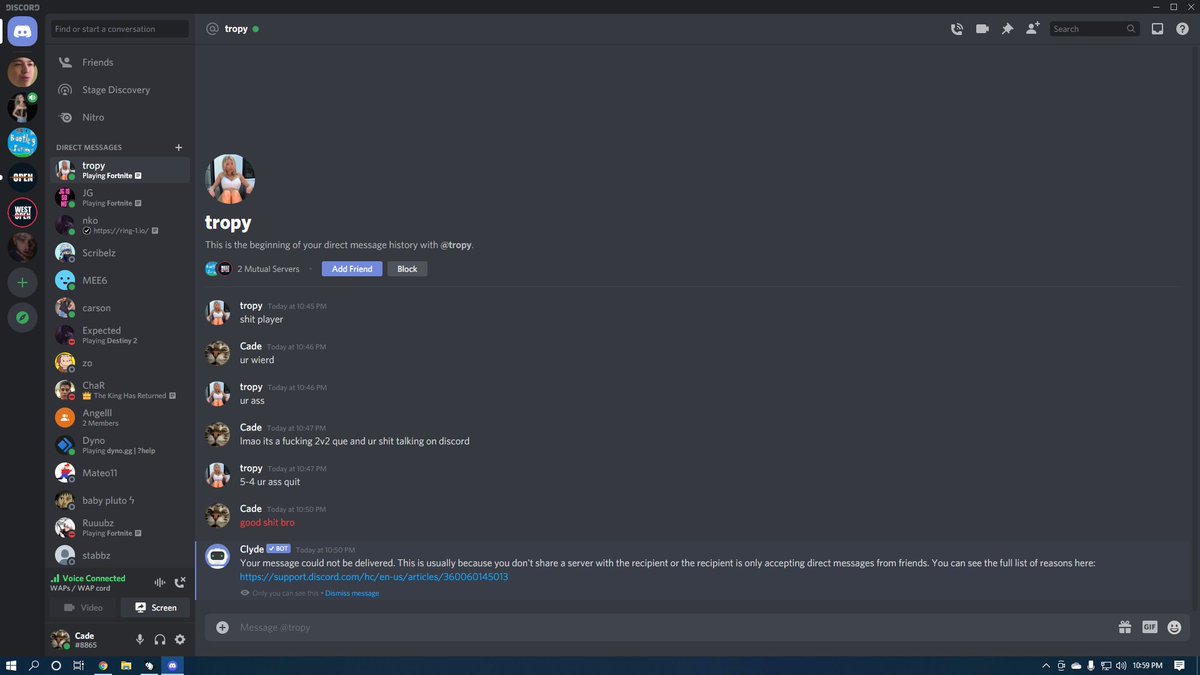Open the Discord support article link
The image size is (1200, 675).
click(x=374, y=577)
